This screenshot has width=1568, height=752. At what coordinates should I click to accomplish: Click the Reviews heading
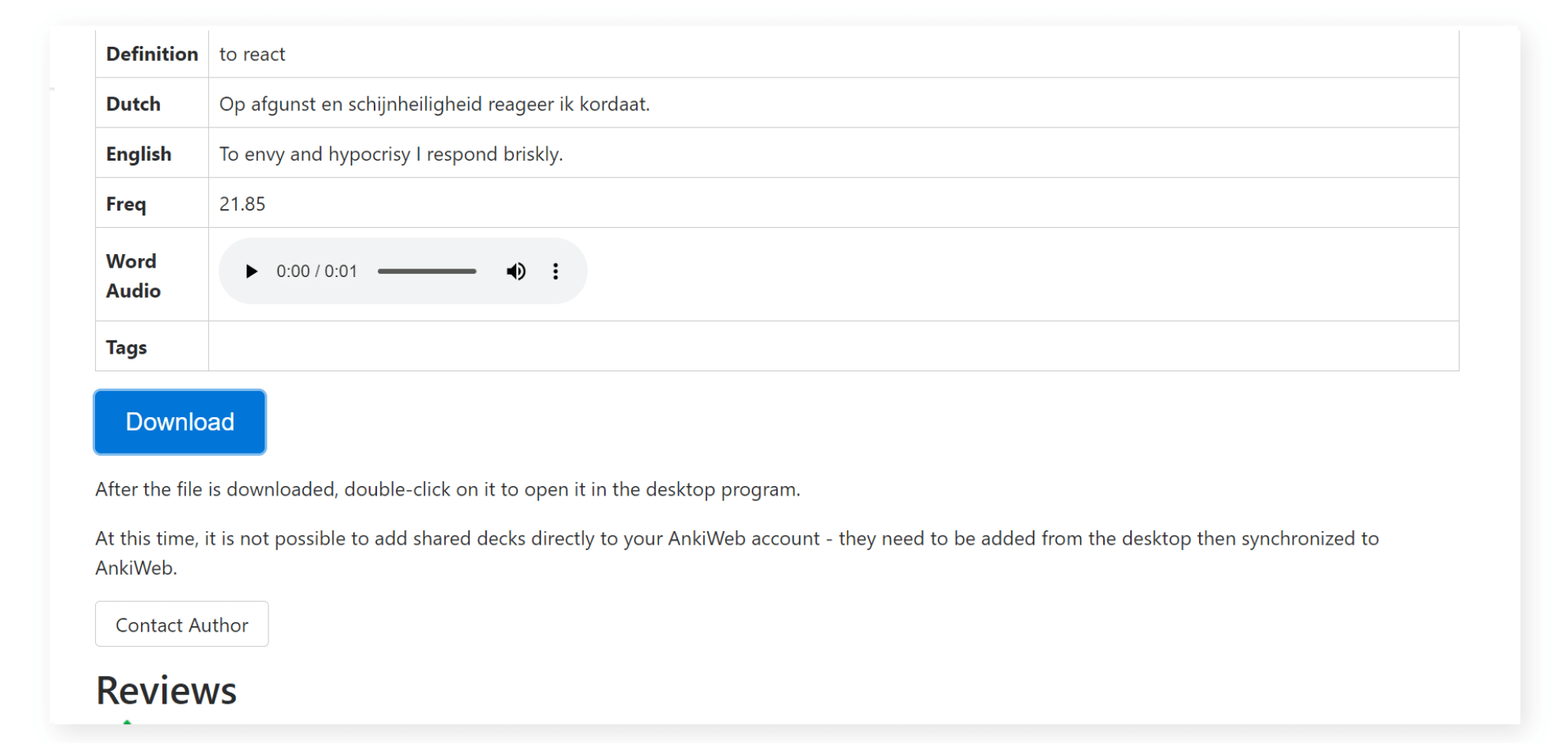click(x=166, y=690)
